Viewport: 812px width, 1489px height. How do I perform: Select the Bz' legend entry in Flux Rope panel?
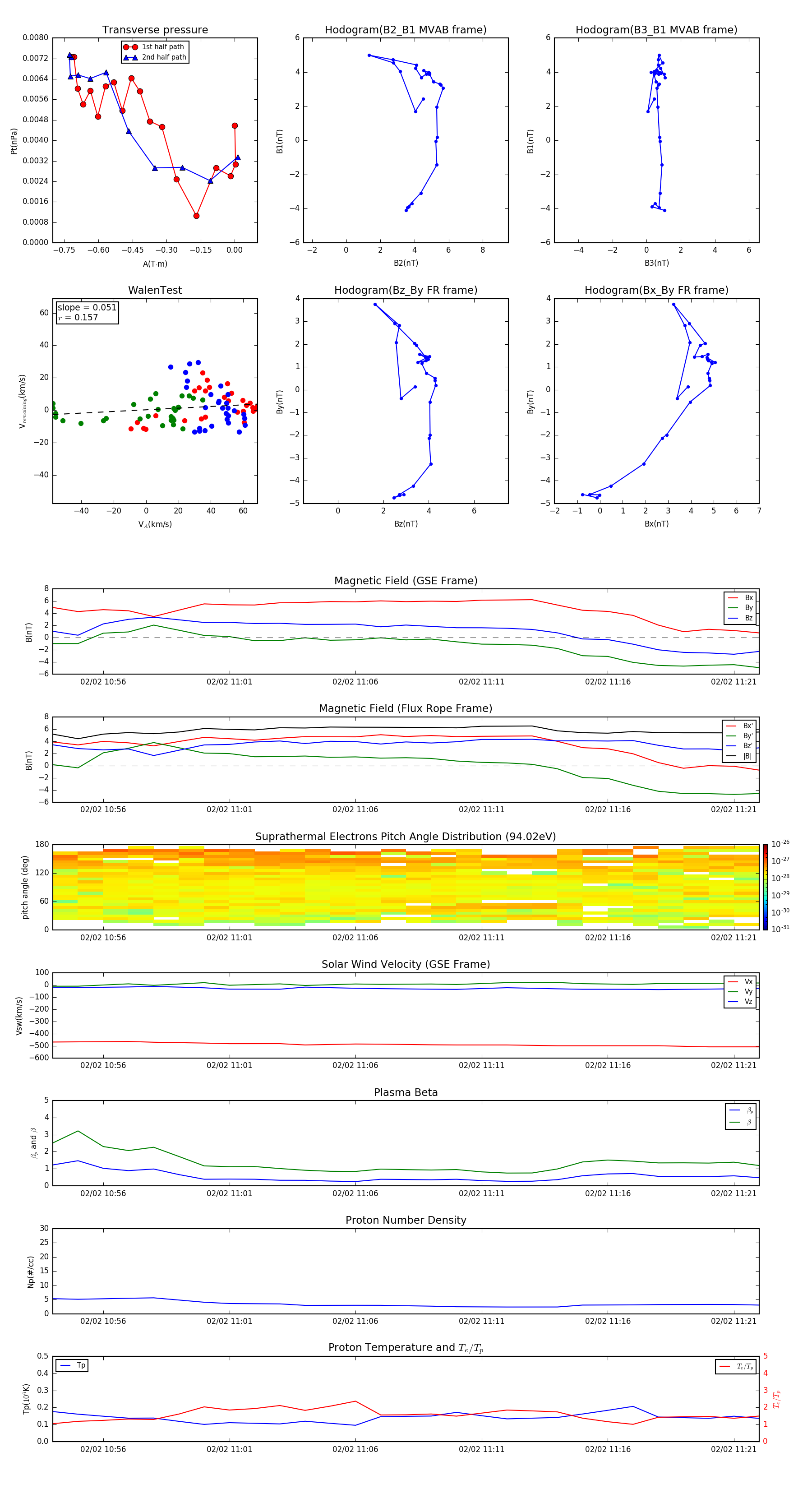click(740, 746)
